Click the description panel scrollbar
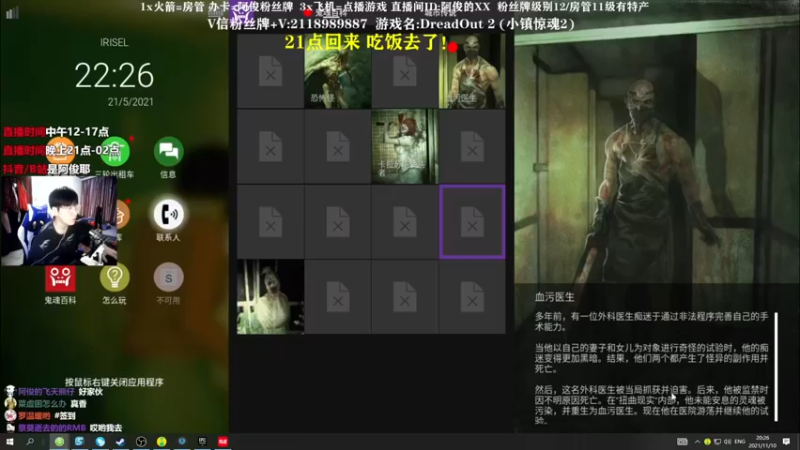Screen dimensions: 800x450 pyautogui.click(x=776, y=367)
